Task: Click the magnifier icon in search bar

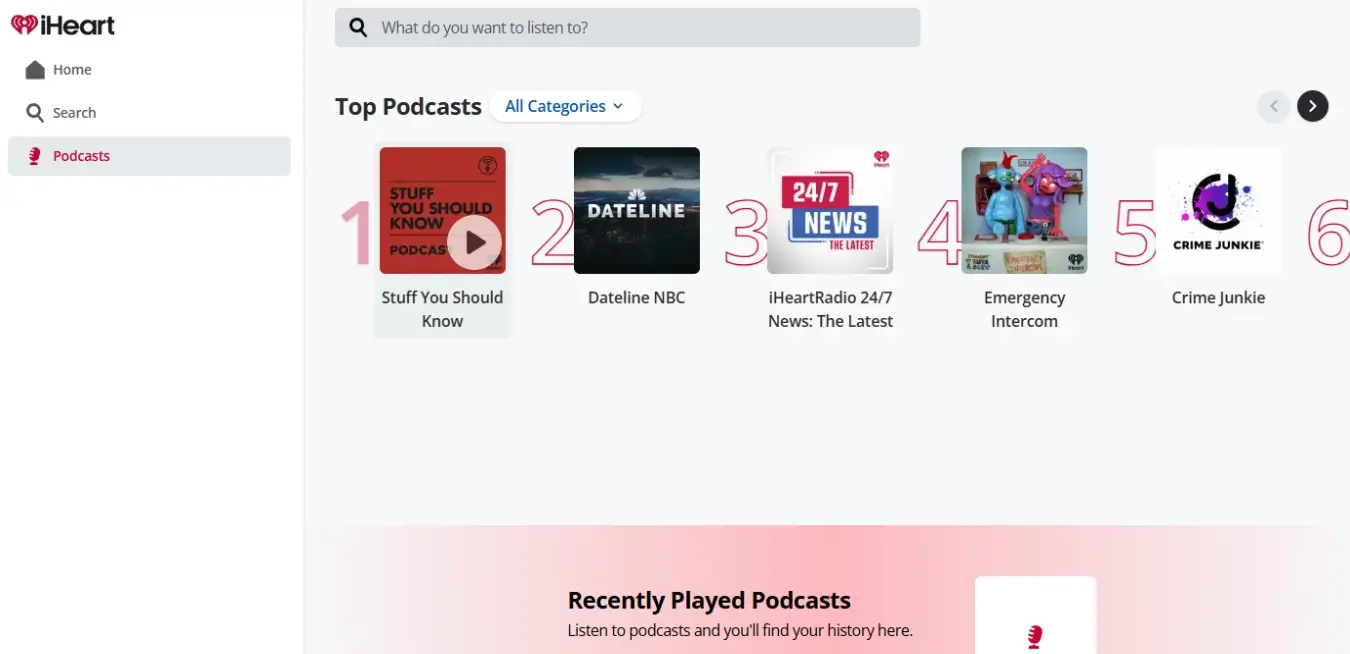Action: [x=358, y=28]
